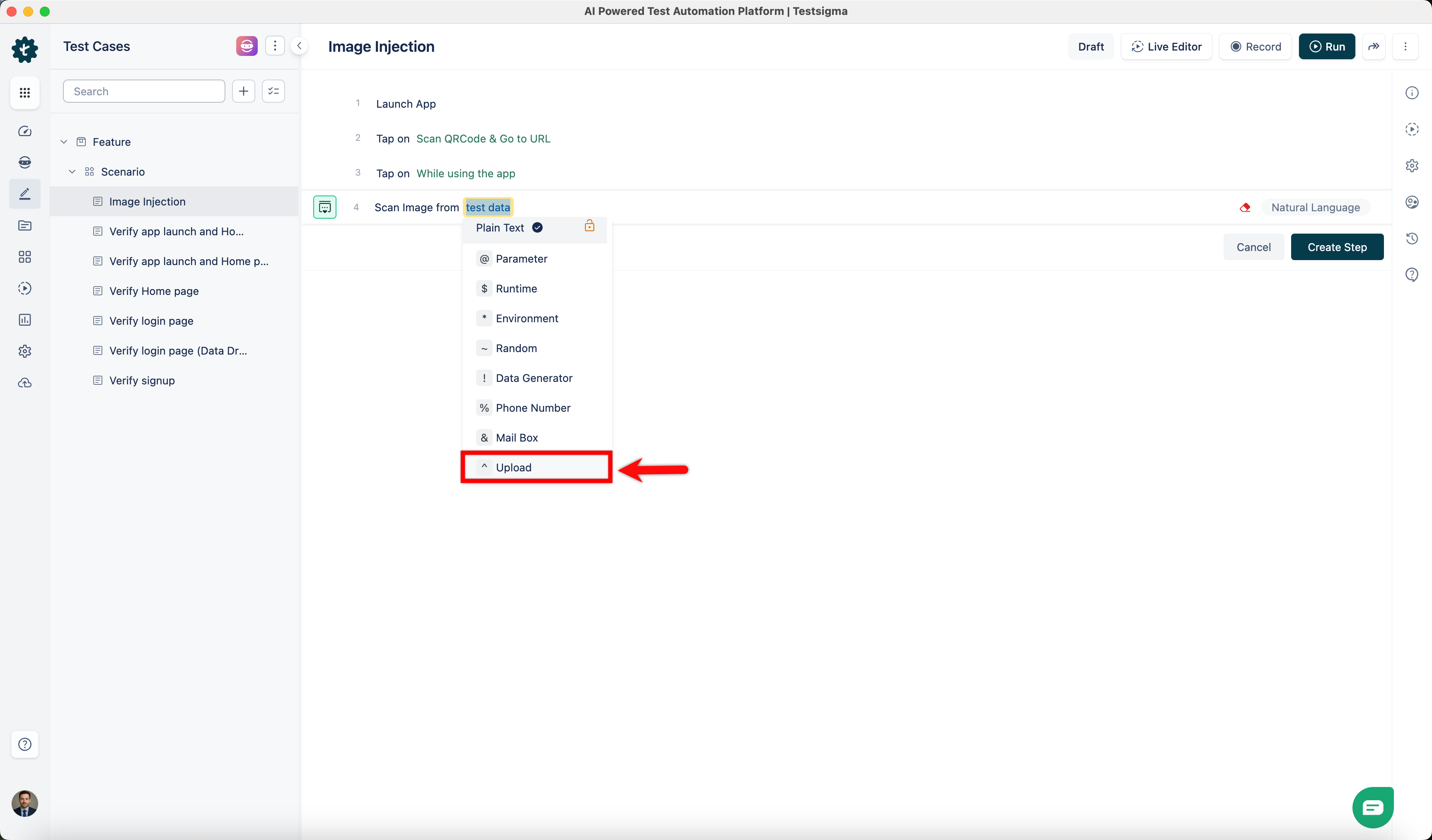Select Upload from the test data menu

tap(513, 467)
